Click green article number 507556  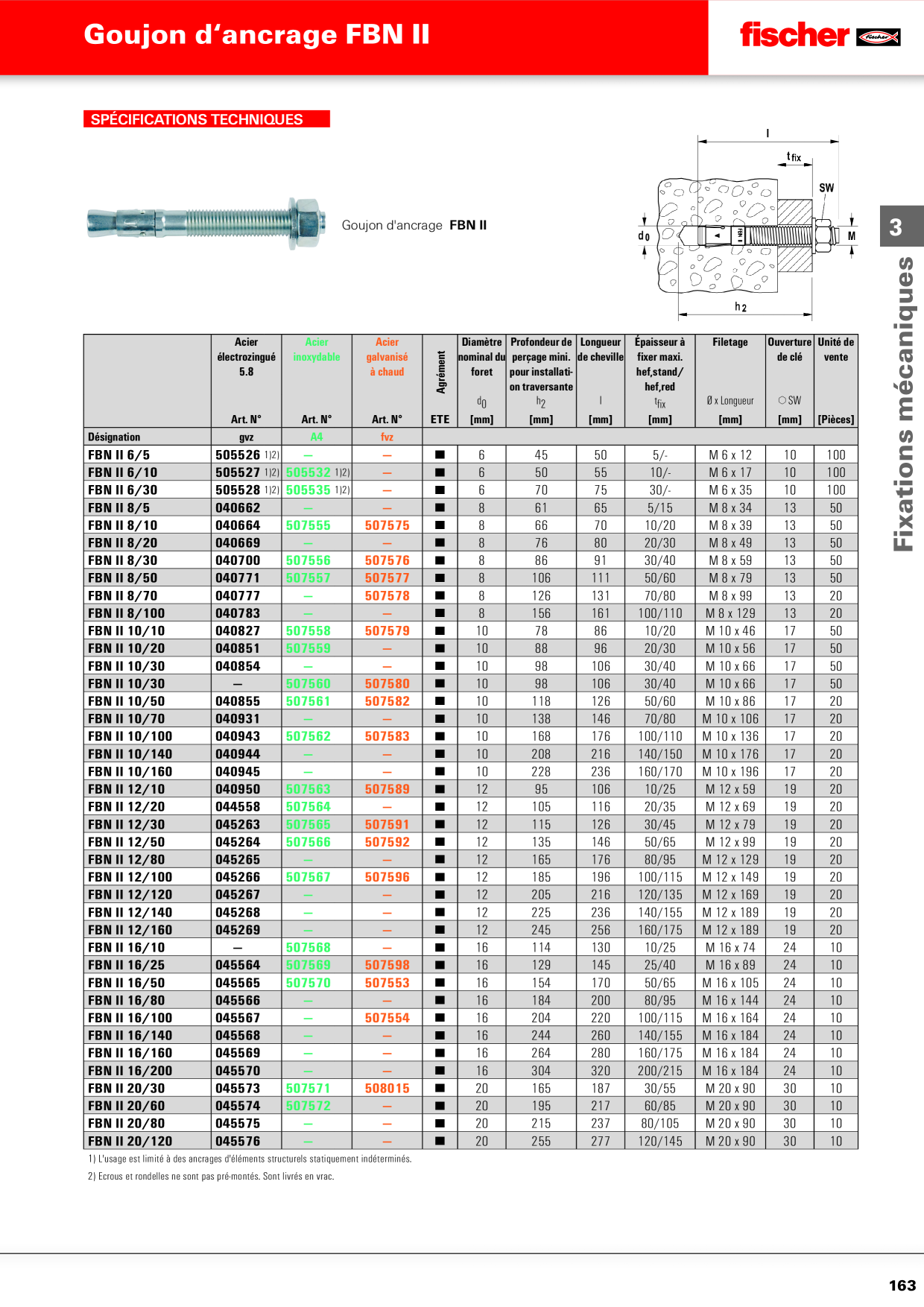tap(308, 560)
